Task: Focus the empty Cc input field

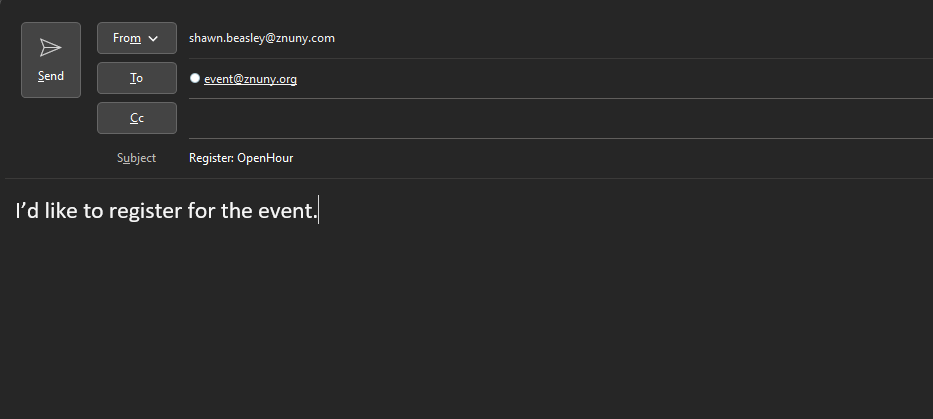Action: point(550,118)
